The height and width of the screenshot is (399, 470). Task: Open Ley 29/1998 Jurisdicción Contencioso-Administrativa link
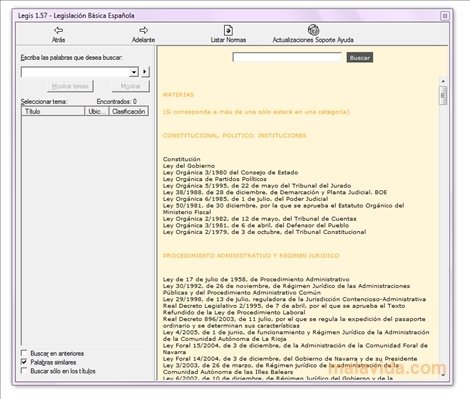[x=294, y=299]
